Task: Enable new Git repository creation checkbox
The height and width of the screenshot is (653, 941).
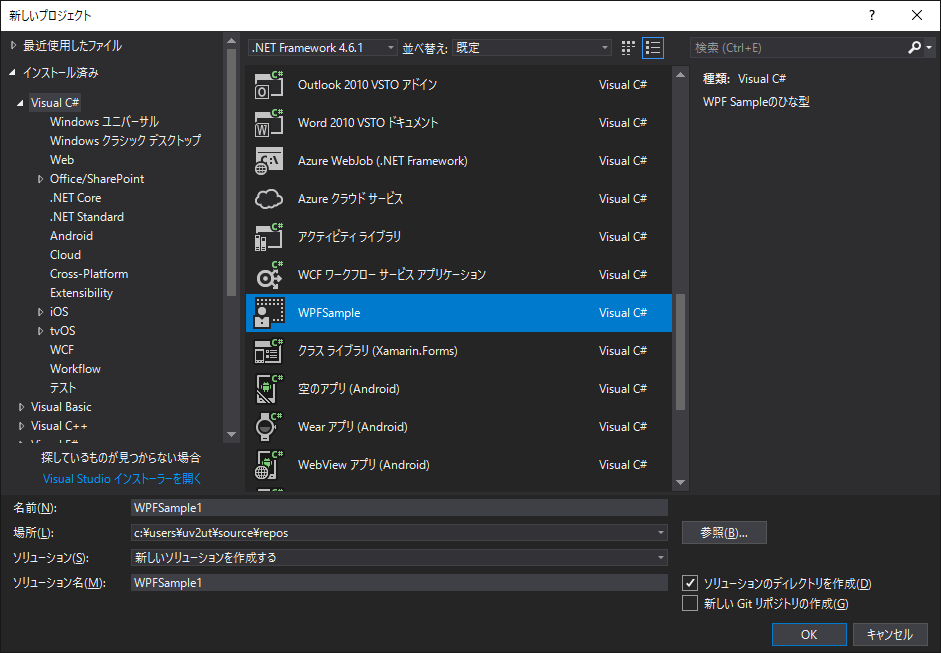Action: [690, 603]
